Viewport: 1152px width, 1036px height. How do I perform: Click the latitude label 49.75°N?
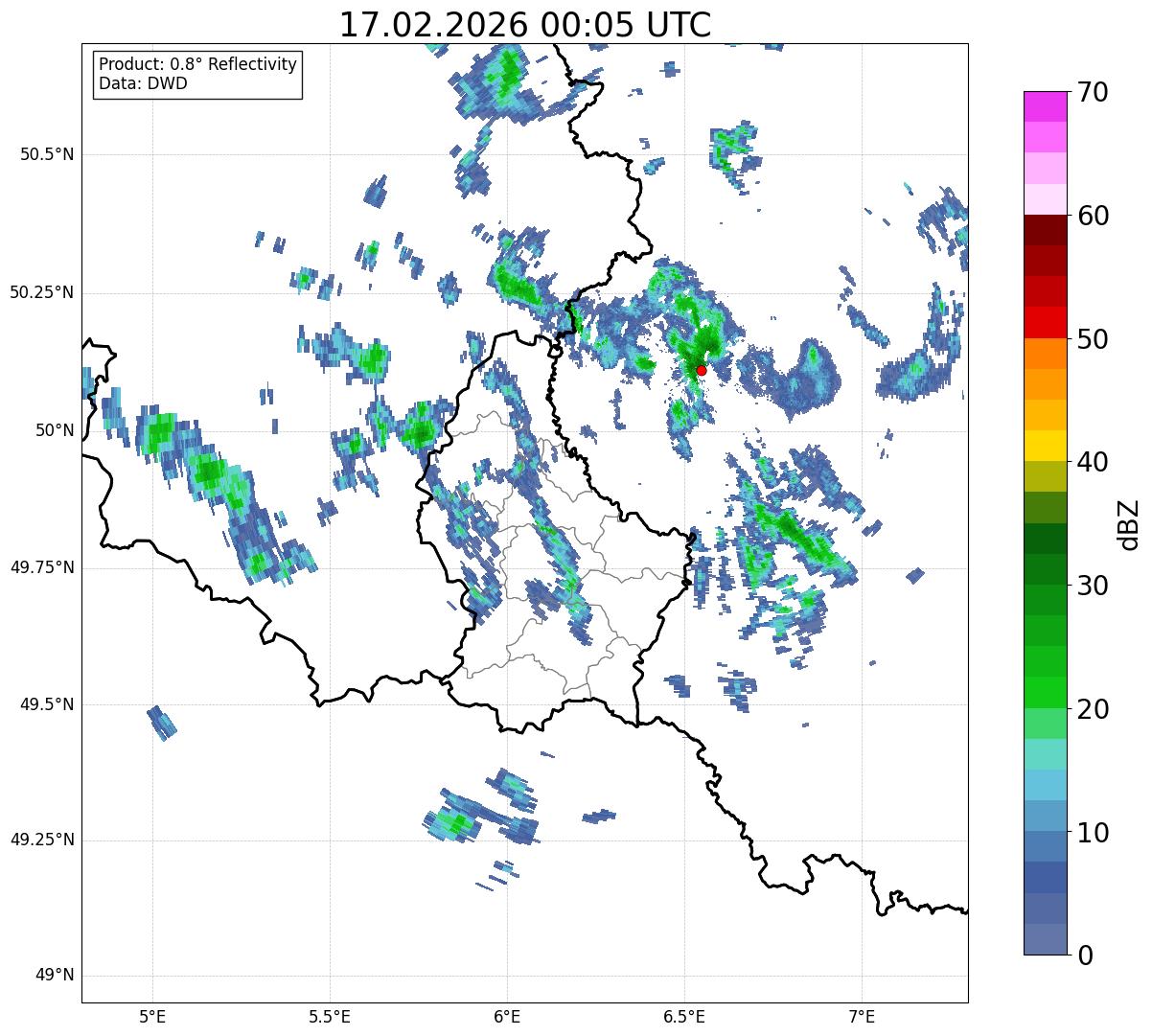(x=42, y=567)
